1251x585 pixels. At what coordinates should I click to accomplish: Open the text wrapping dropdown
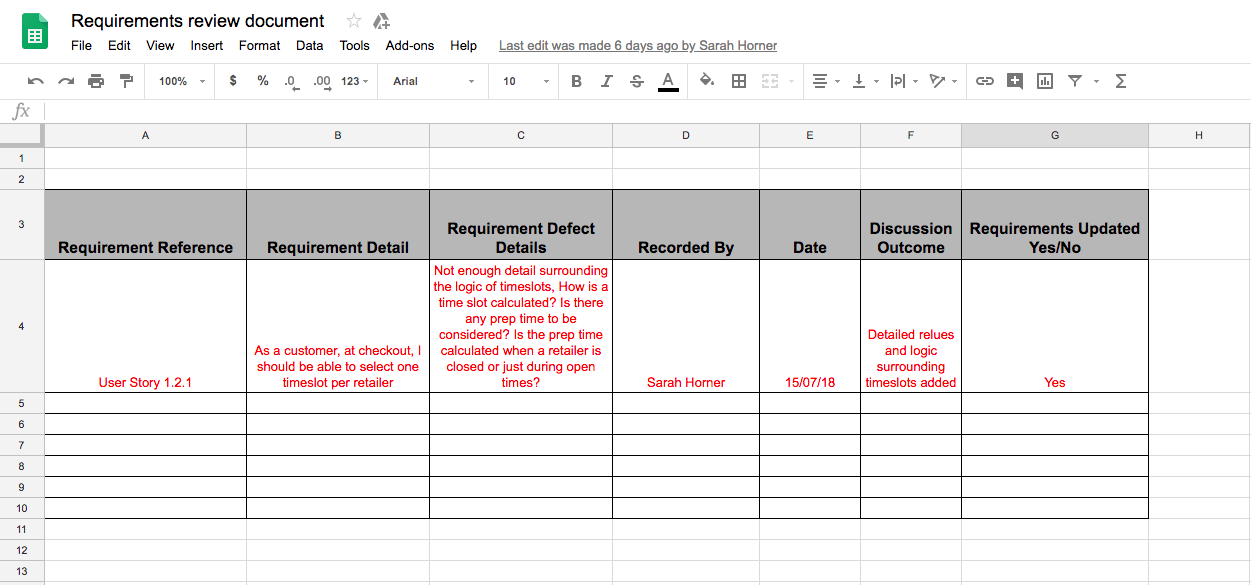[904, 81]
